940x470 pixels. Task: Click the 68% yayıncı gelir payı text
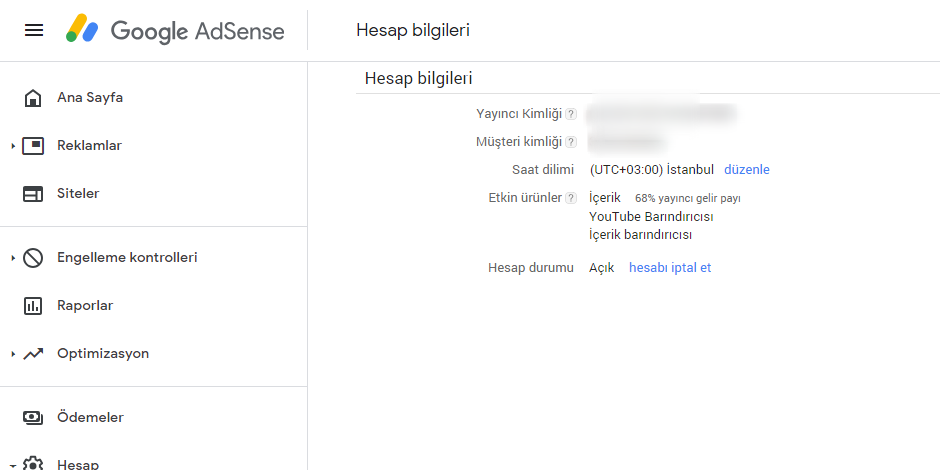688,198
